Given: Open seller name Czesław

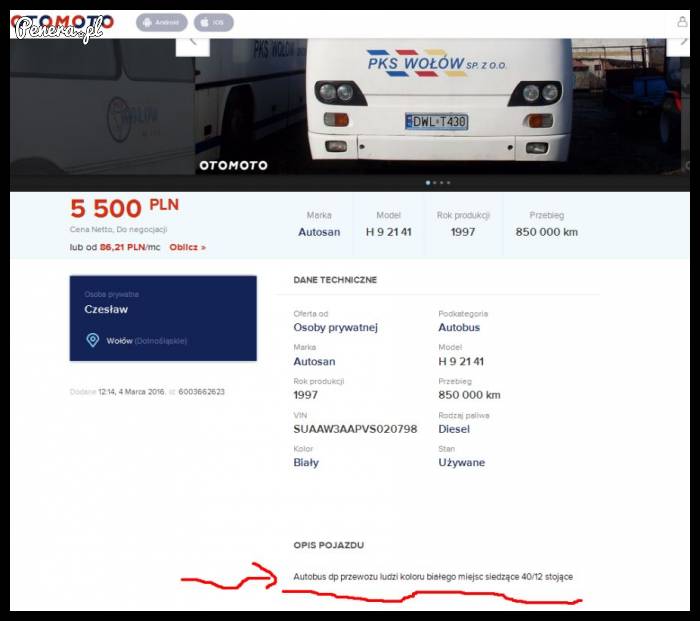Looking at the screenshot, I should [106, 309].
